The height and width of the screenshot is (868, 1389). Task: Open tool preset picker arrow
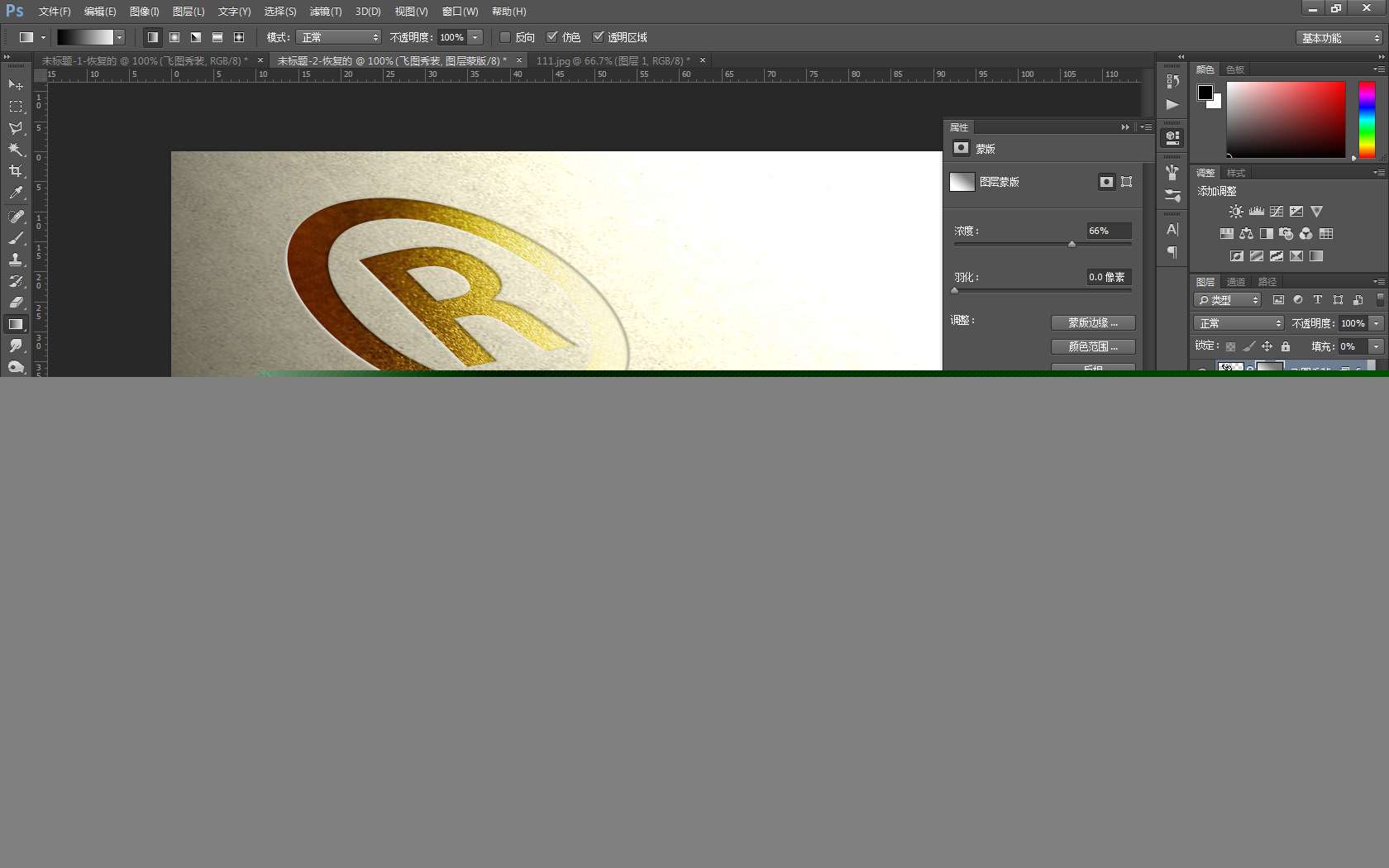(x=43, y=37)
